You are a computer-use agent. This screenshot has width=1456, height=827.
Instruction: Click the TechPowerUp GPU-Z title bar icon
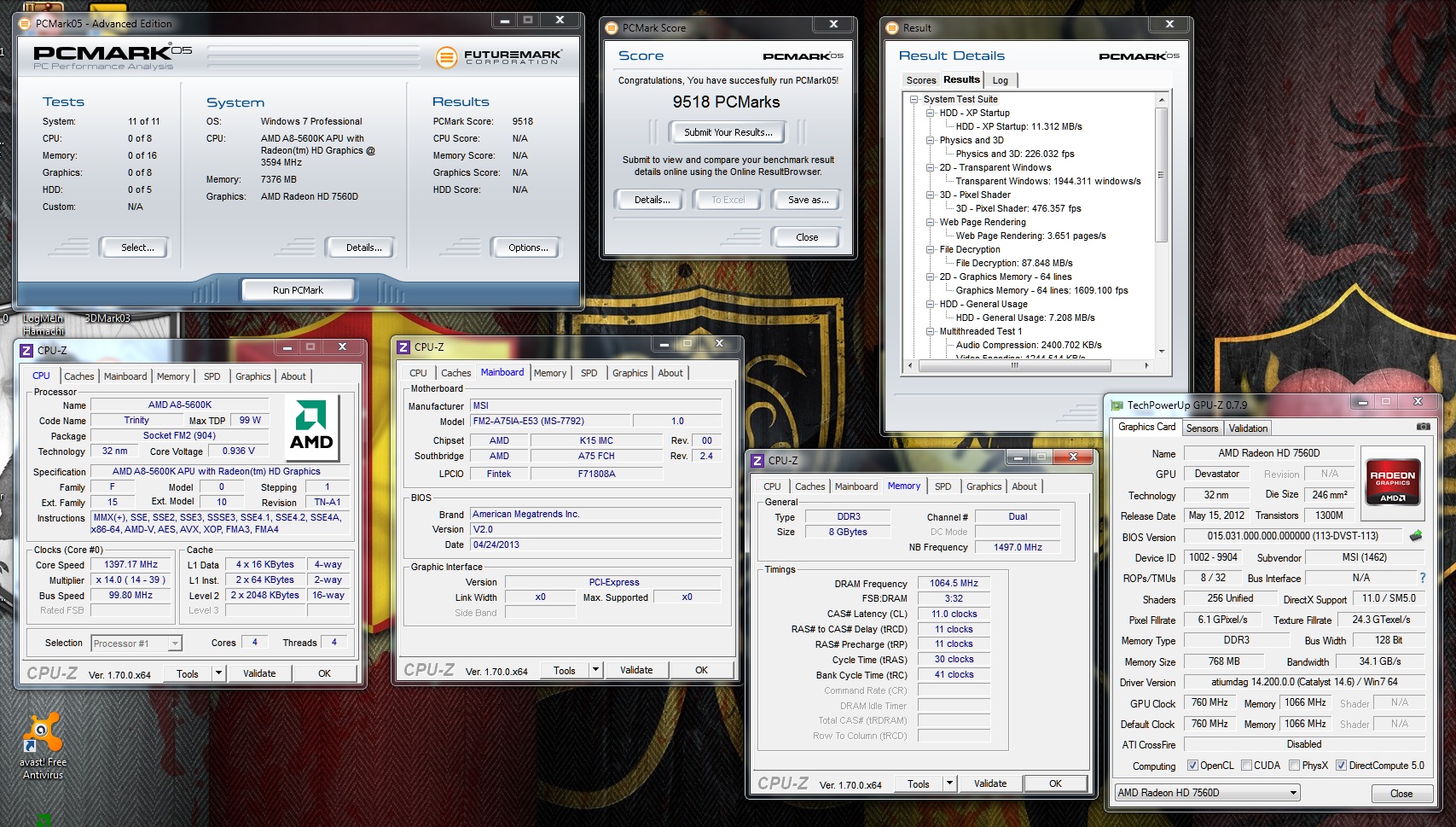pyautogui.click(x=1116, y=405)
